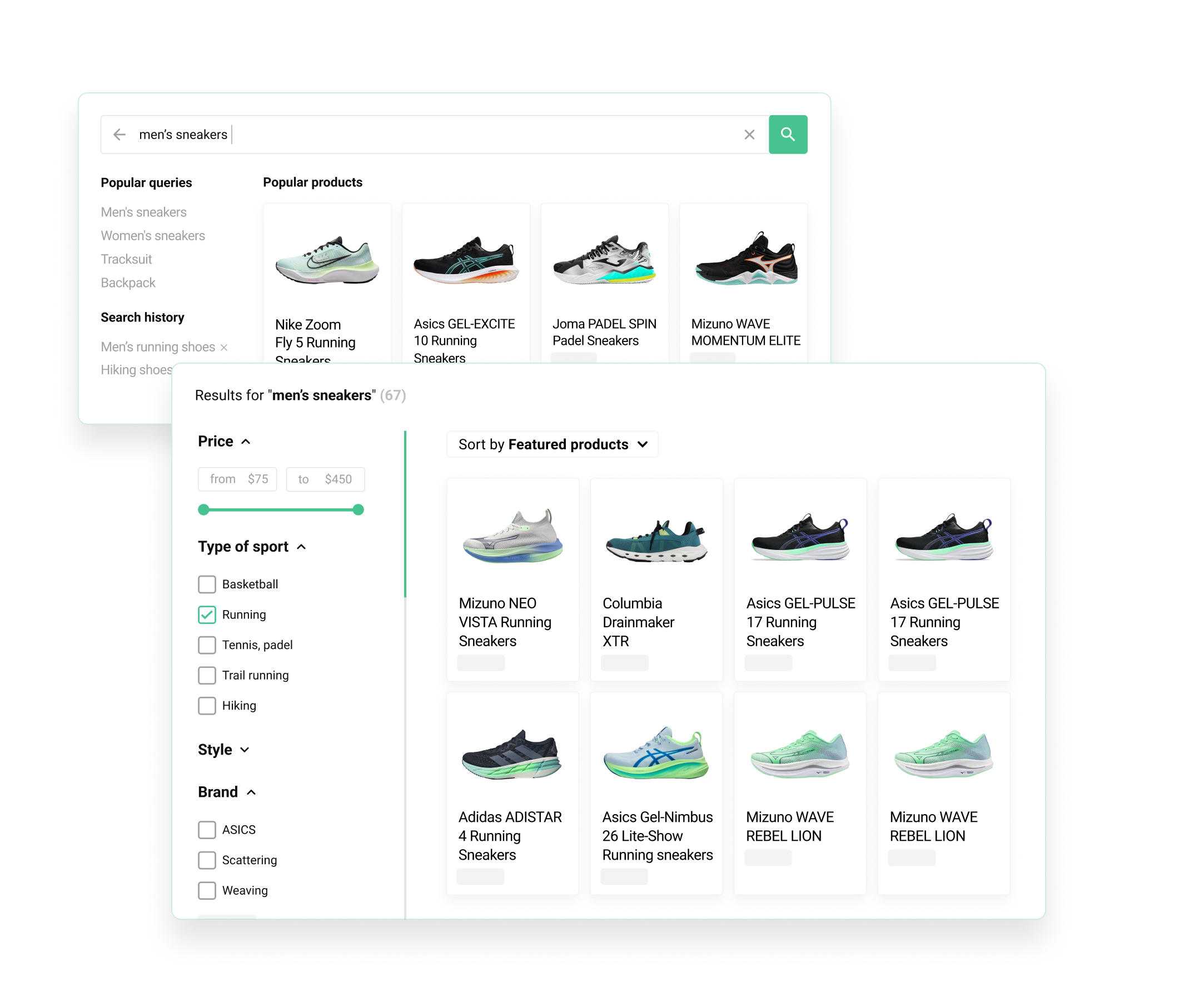This screenshot has width=1204, height=1001.
Task: Click the vertical filter panel scrollbar
Action: click(406, 515)
